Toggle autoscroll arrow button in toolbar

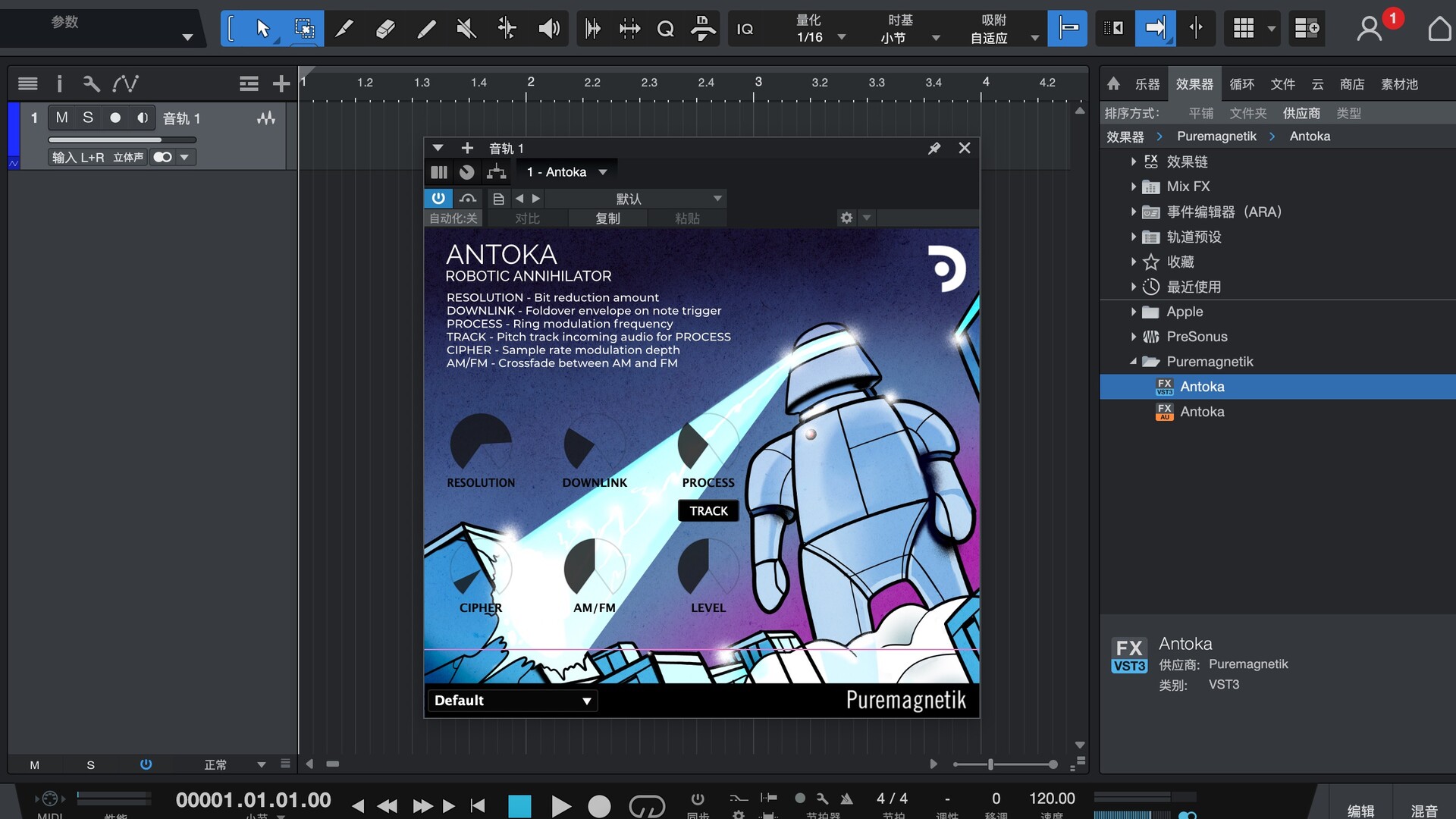(1155, 29)
